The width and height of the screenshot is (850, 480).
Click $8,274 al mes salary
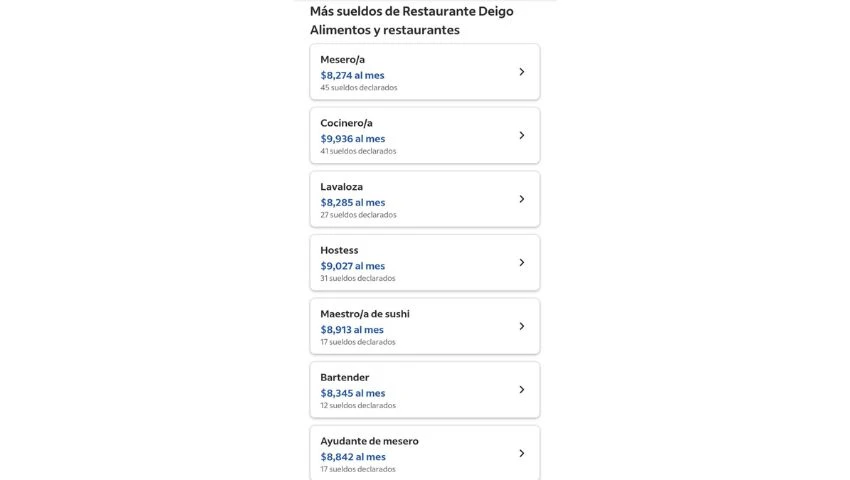(x=352, y=75)
